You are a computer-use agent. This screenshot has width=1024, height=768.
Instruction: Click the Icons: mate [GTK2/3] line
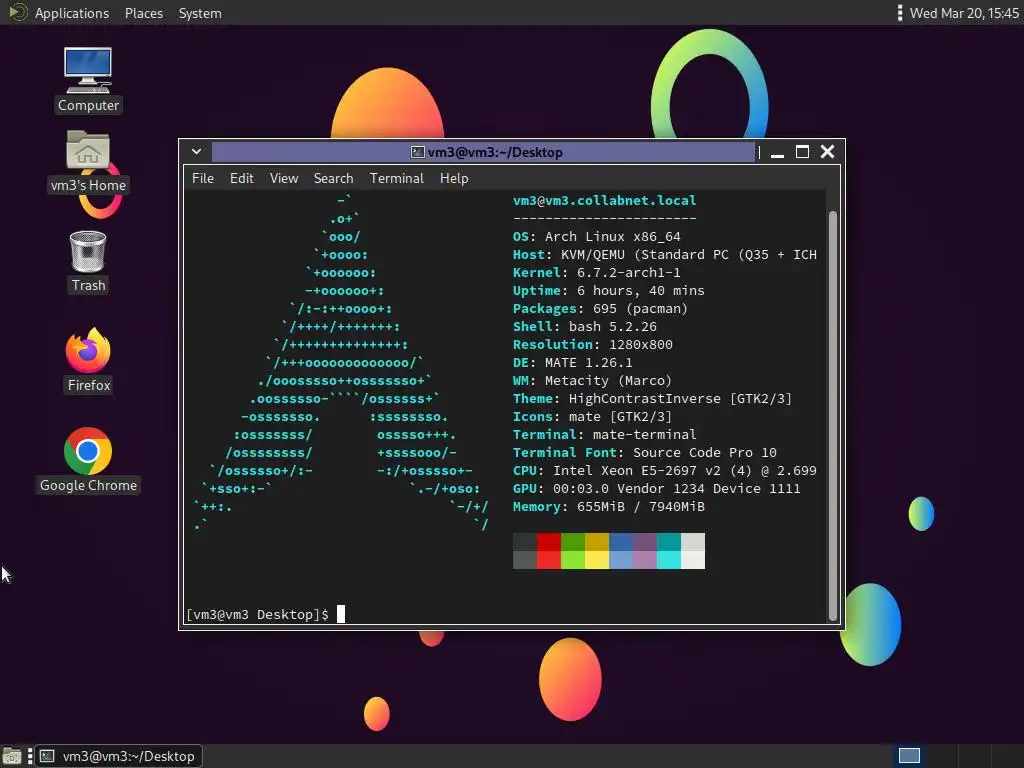coord(592,417)
